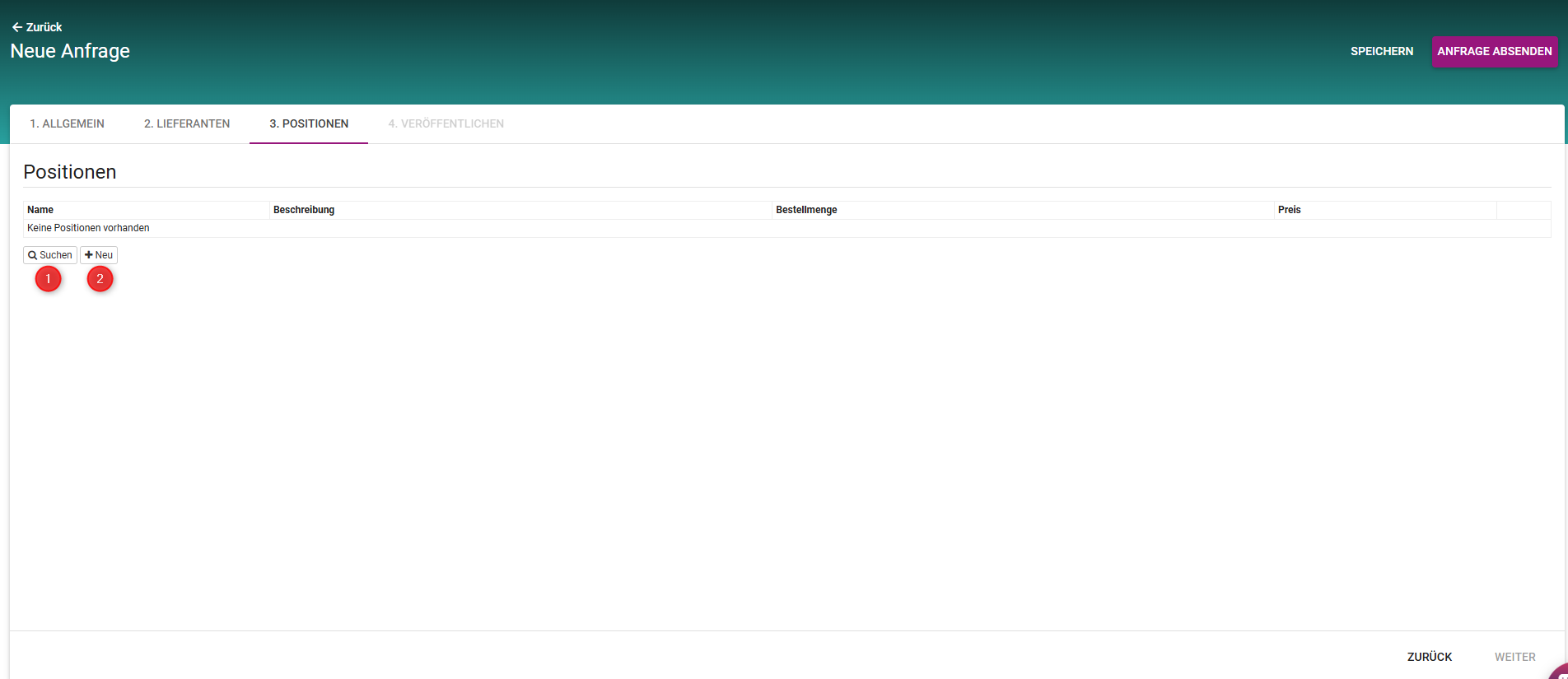Click the bottom ZURÜCK button

pos(1429,657)
